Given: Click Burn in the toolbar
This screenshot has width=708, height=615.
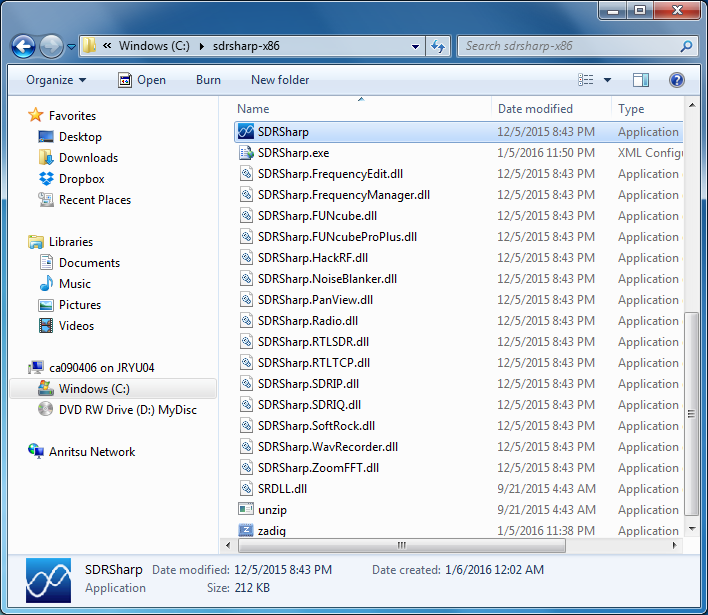Looking at the screenshot, I should tap(208, 80).
